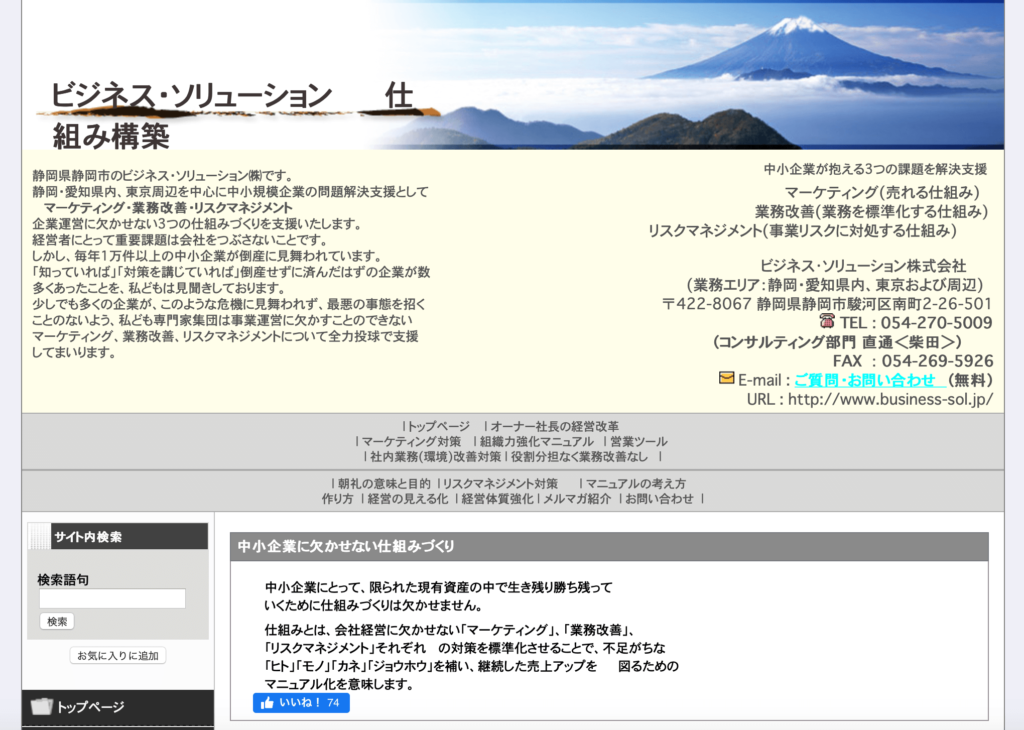Screen dimensions: 1024x730
Task: Click the text 中小企業が抱える3つの課題を解決支援
Action: click(876, 169)
